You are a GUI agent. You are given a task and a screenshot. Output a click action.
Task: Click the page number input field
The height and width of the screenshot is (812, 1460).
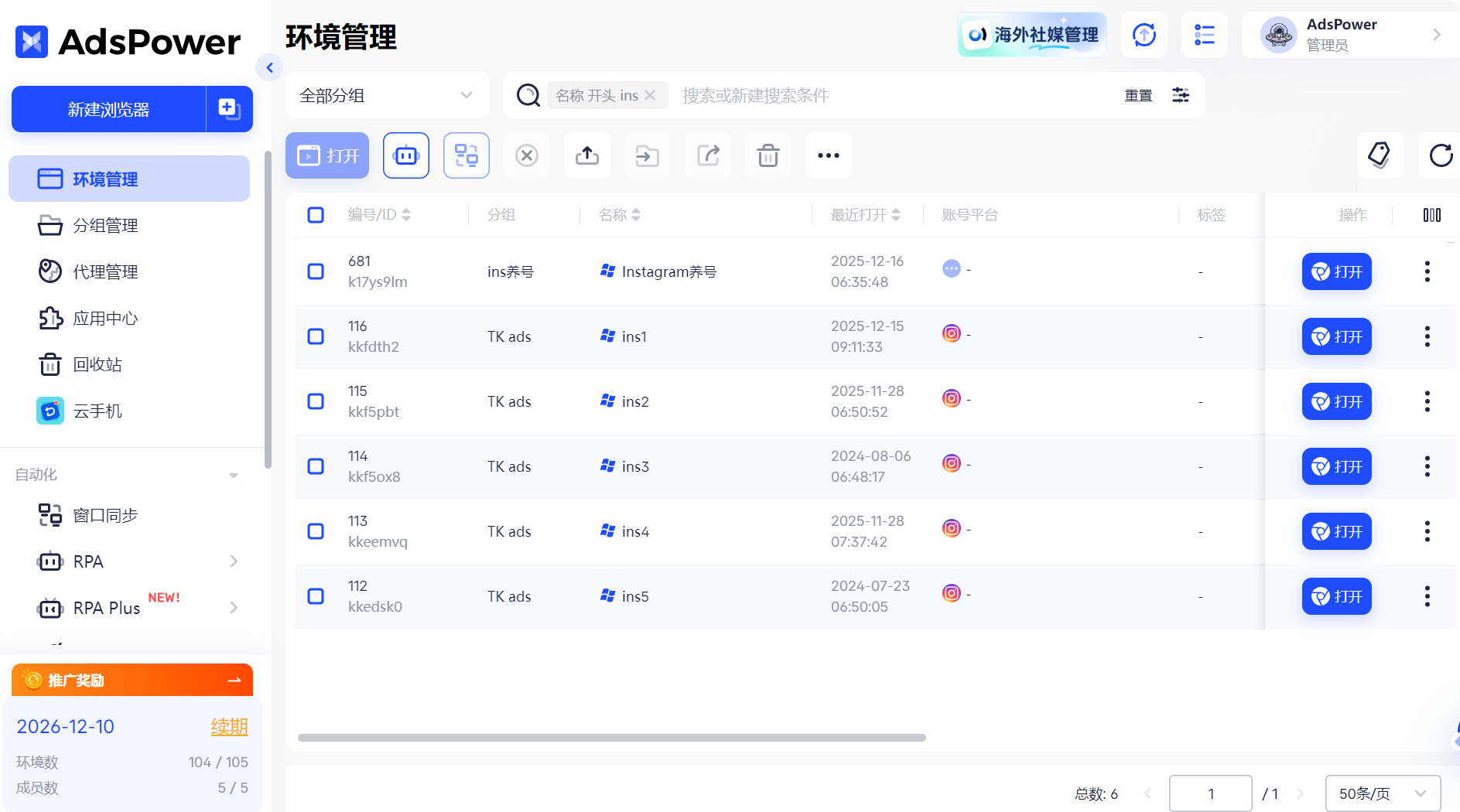click(1210, 793)
